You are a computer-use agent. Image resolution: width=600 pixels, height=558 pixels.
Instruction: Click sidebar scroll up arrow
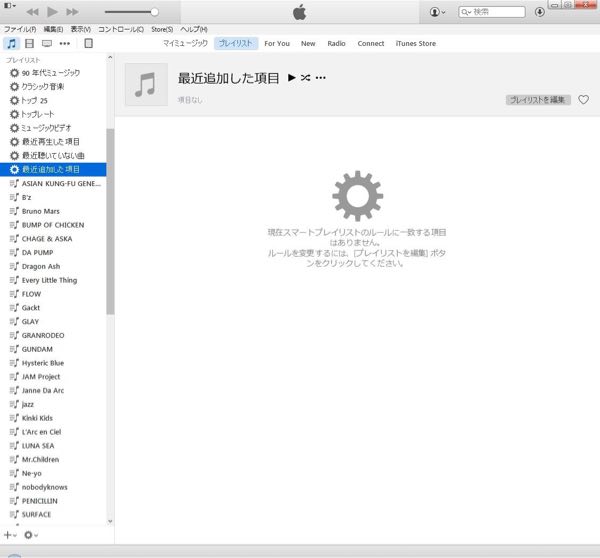coord(110,58)
